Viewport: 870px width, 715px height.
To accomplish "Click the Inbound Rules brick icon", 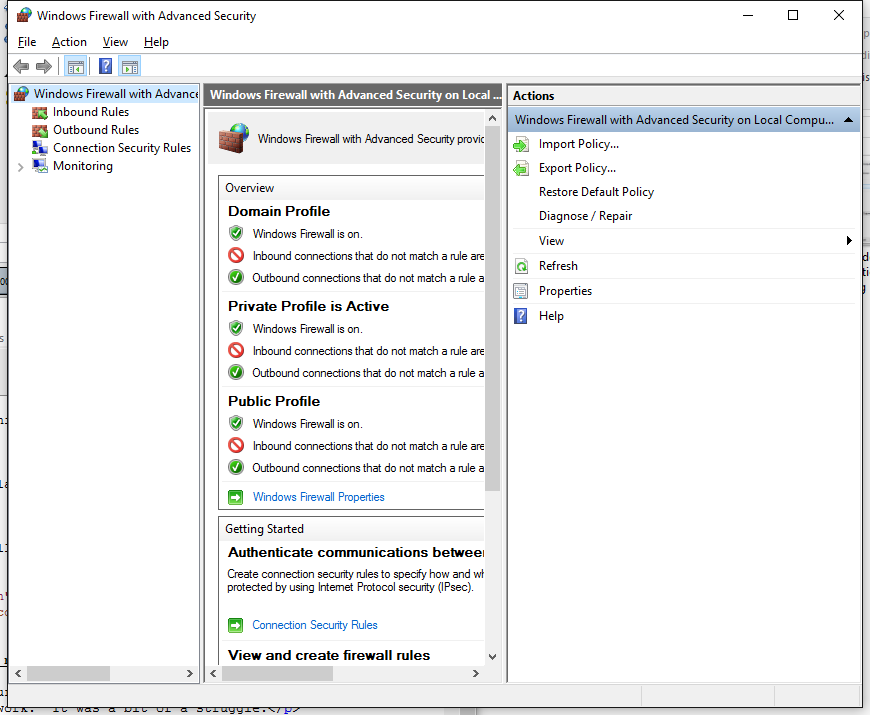I will pos(39,113).
